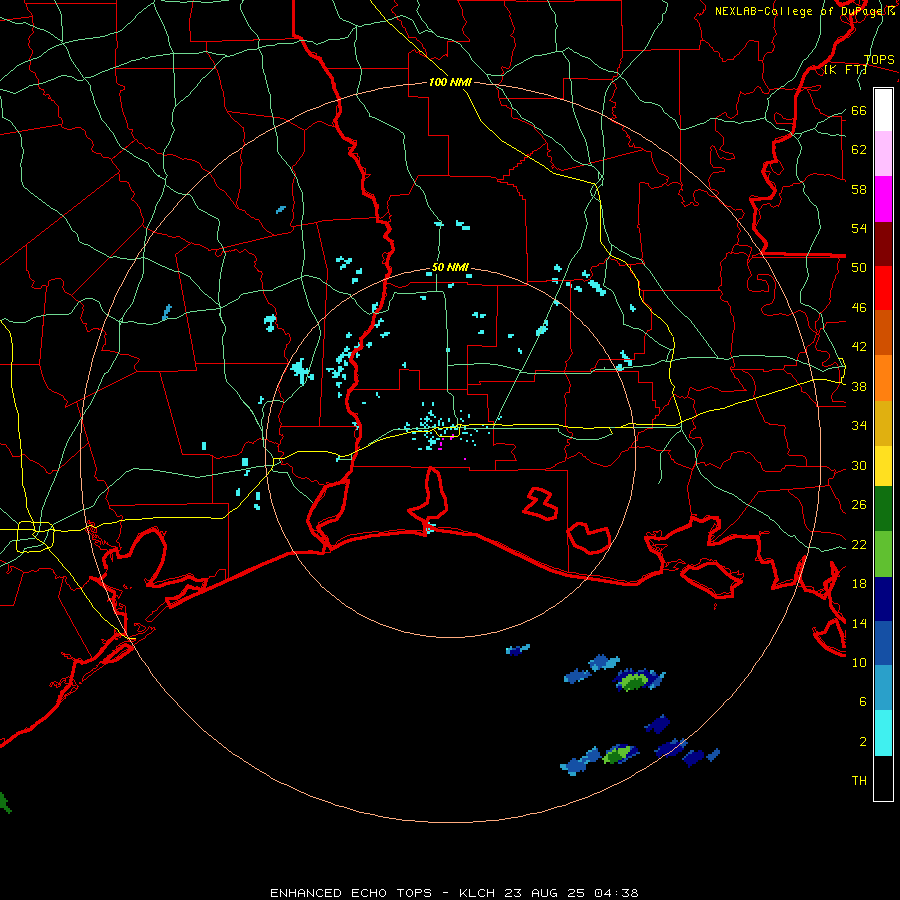This screenshot has width=900, height=900.
Task: Click the legend value '62'
Action: (x=859, y=150)
